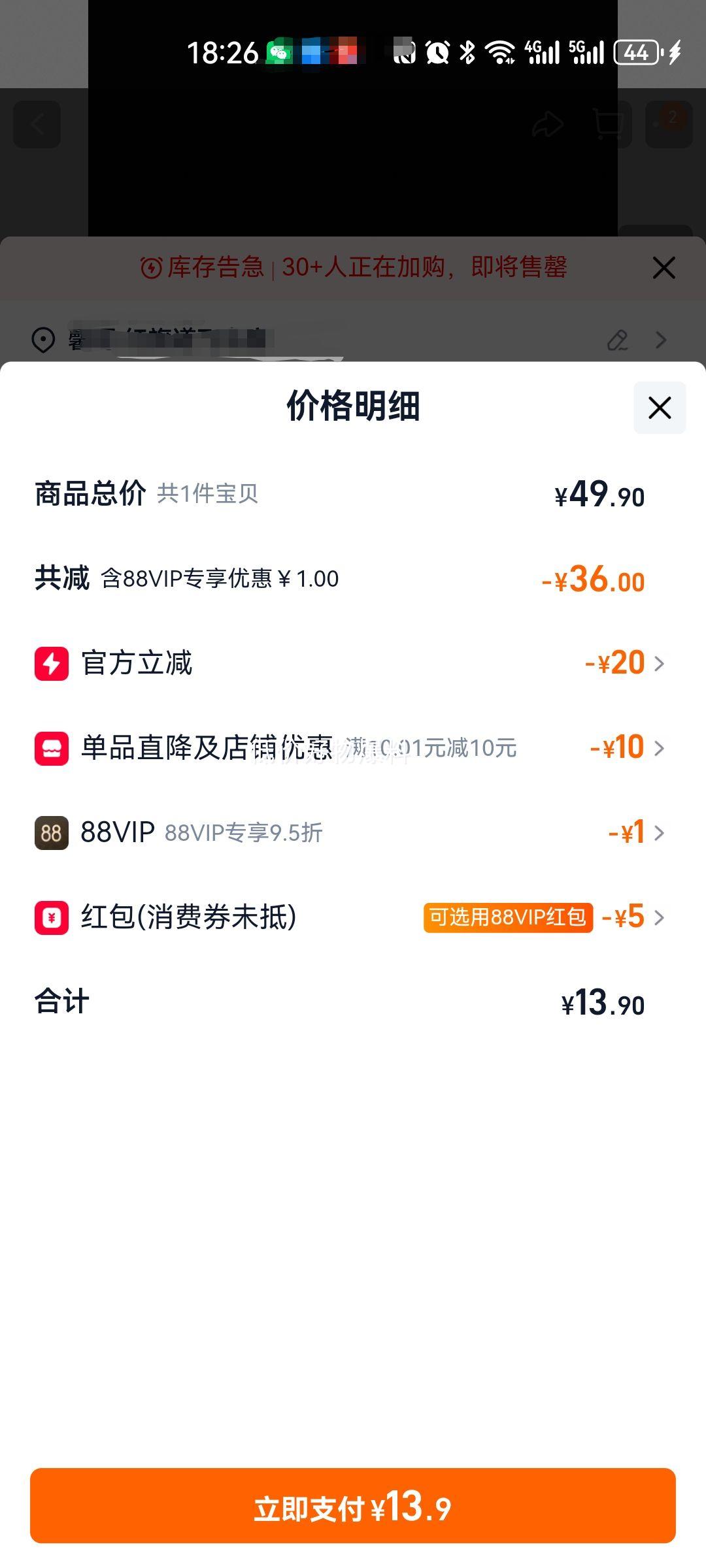Image resolution: width=706 pixels, height=1568 pixels.
Task: Tap the 88VIP badge icon
Action: point(52,833)
